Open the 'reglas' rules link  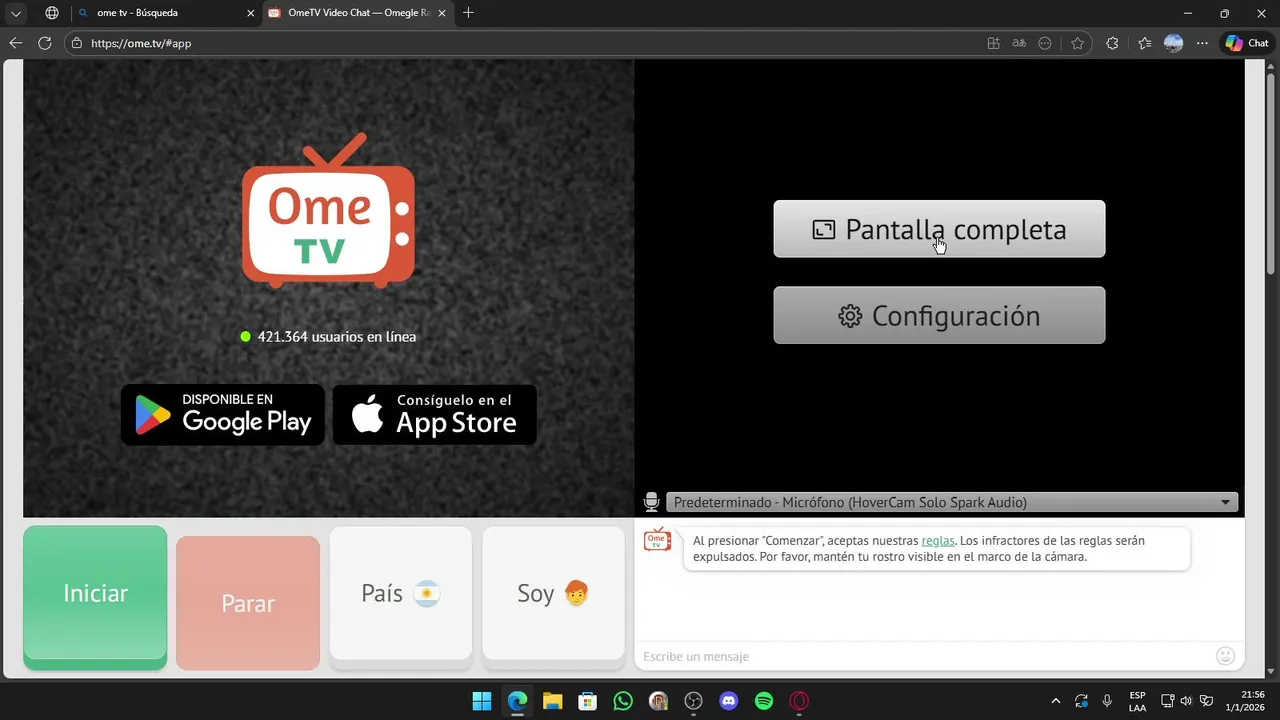coord(938,540)
